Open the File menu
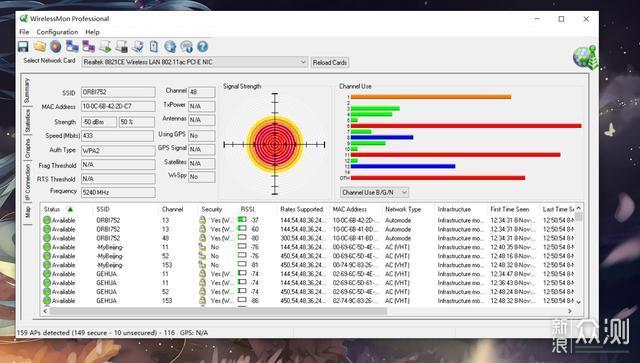This screenshot has height=363, width=640. 24,32
